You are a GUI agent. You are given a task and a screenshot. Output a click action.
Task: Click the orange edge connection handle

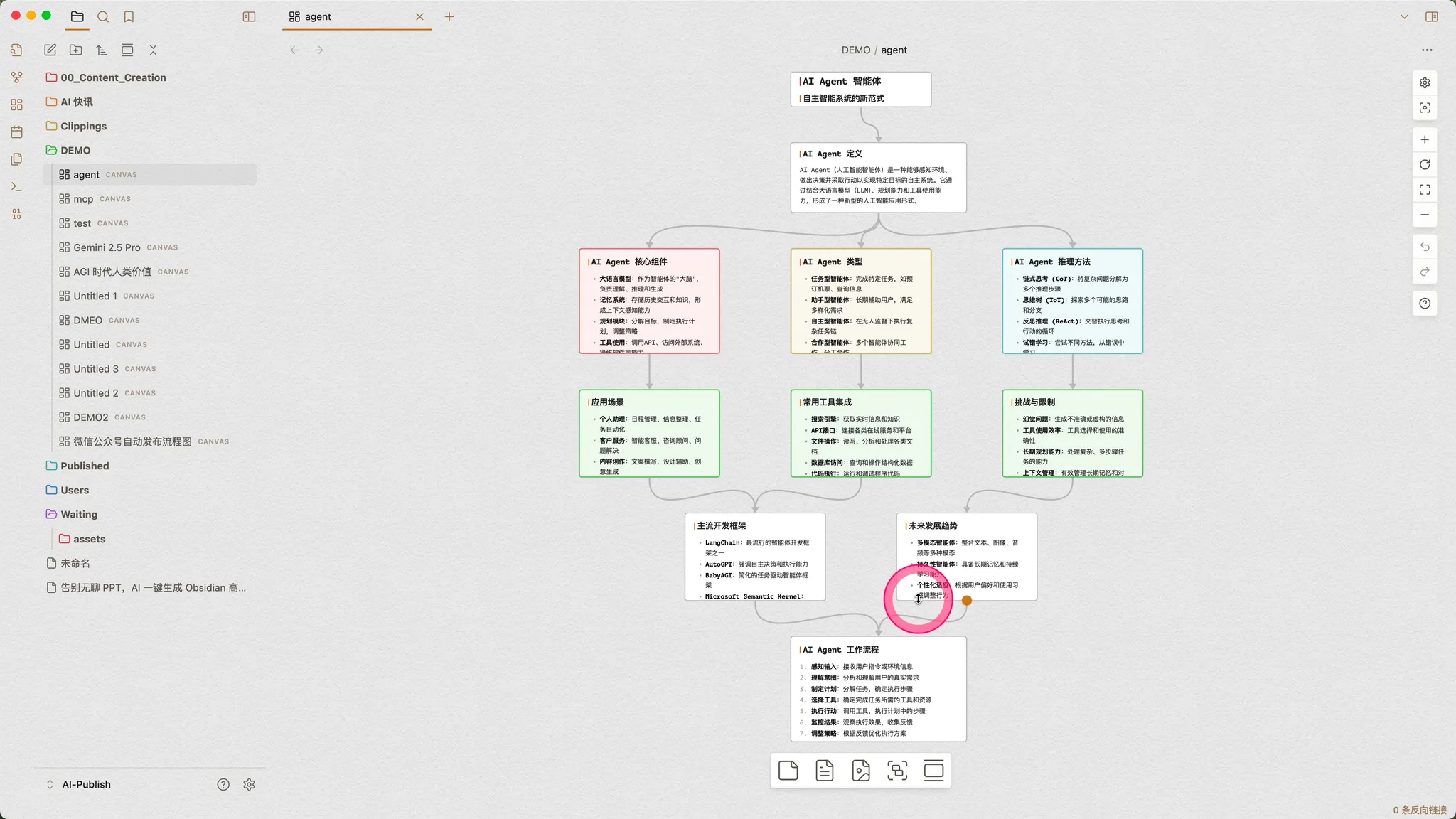(967, 601)
